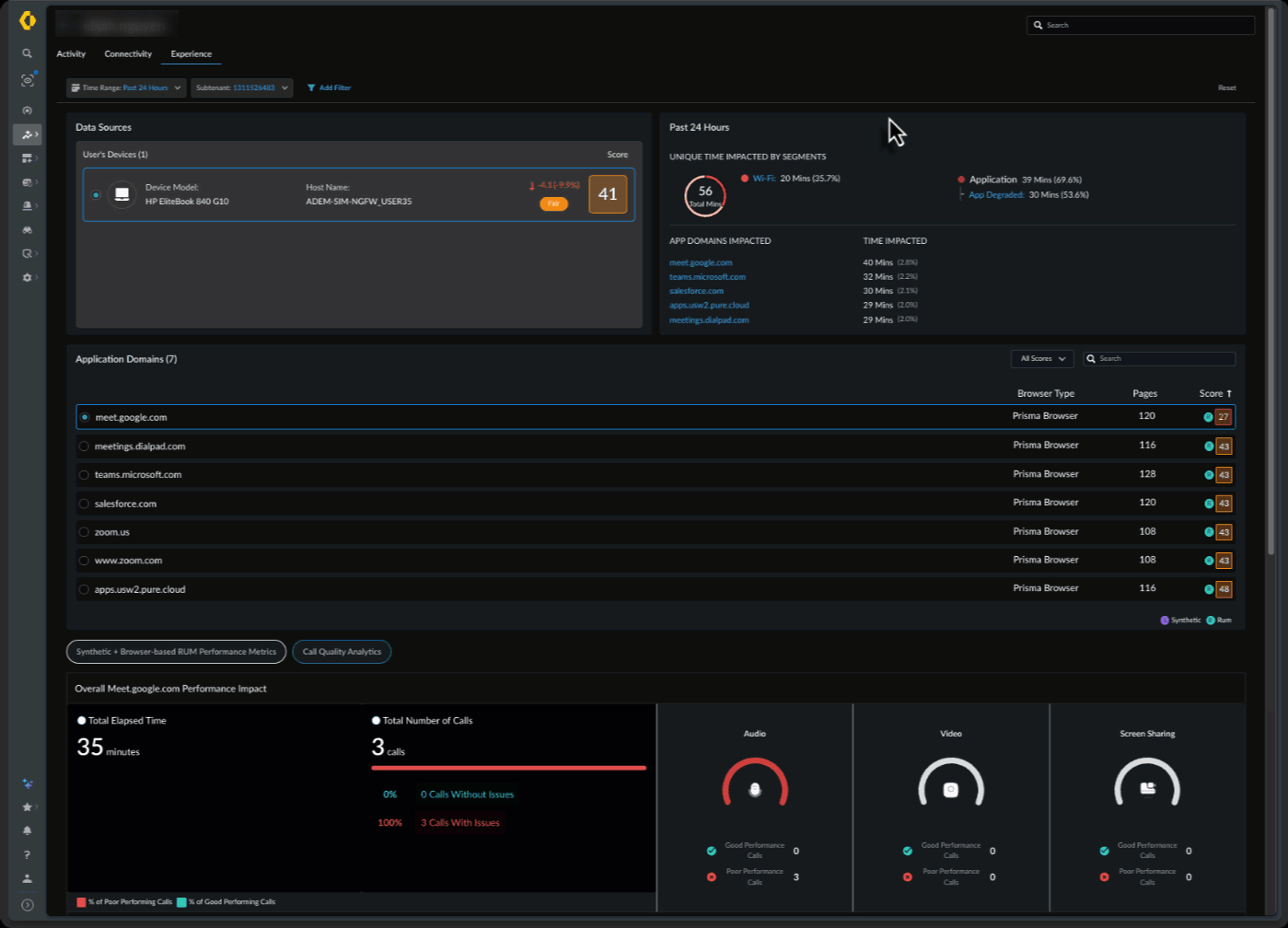Switch to the Activity tab
1288x928 pixels.
pyautogui.click(x=71, y=54)
